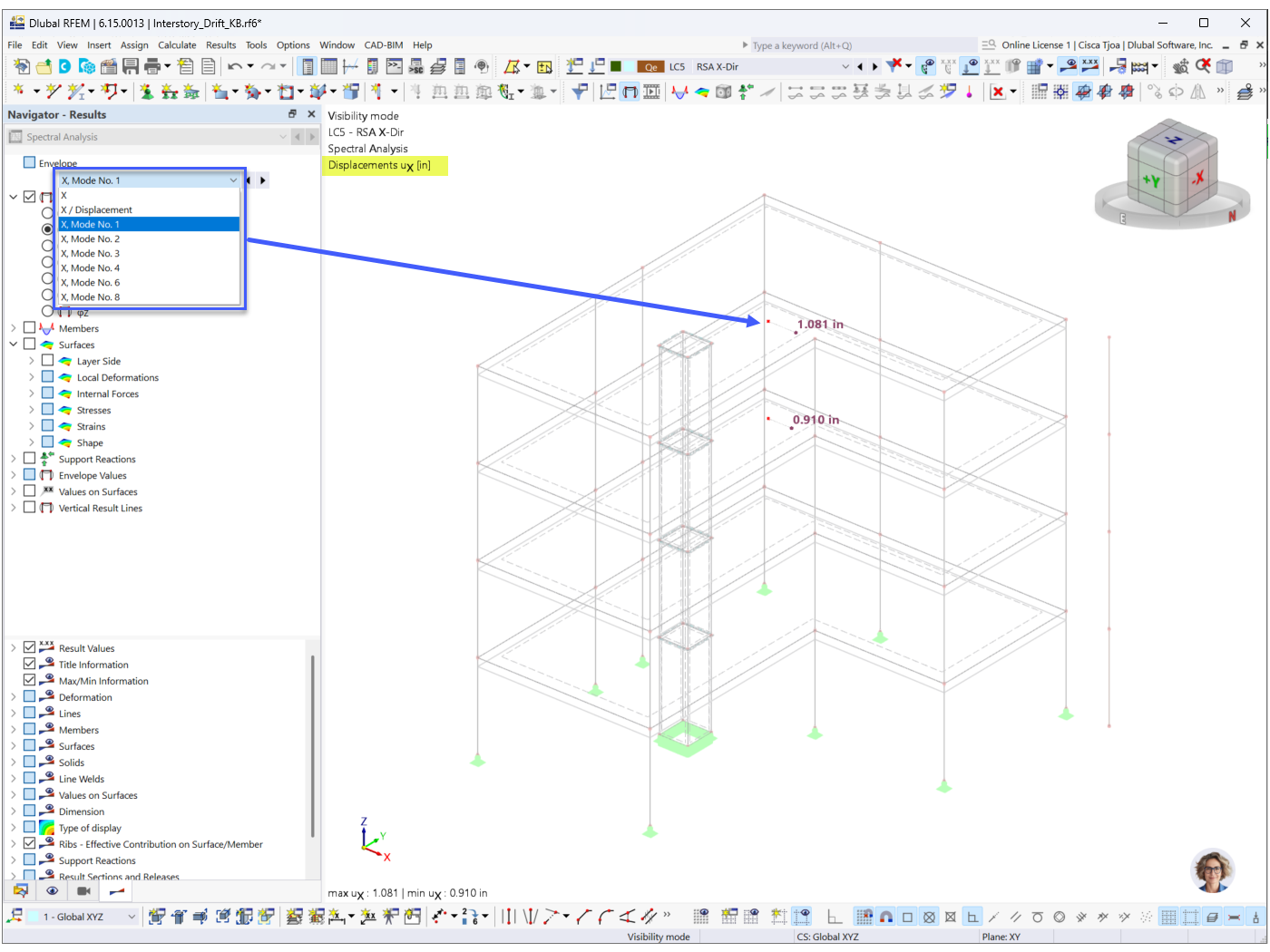Open the RSA X-Dir load case dropdown
1270x952 pixels.
(772, 66)
